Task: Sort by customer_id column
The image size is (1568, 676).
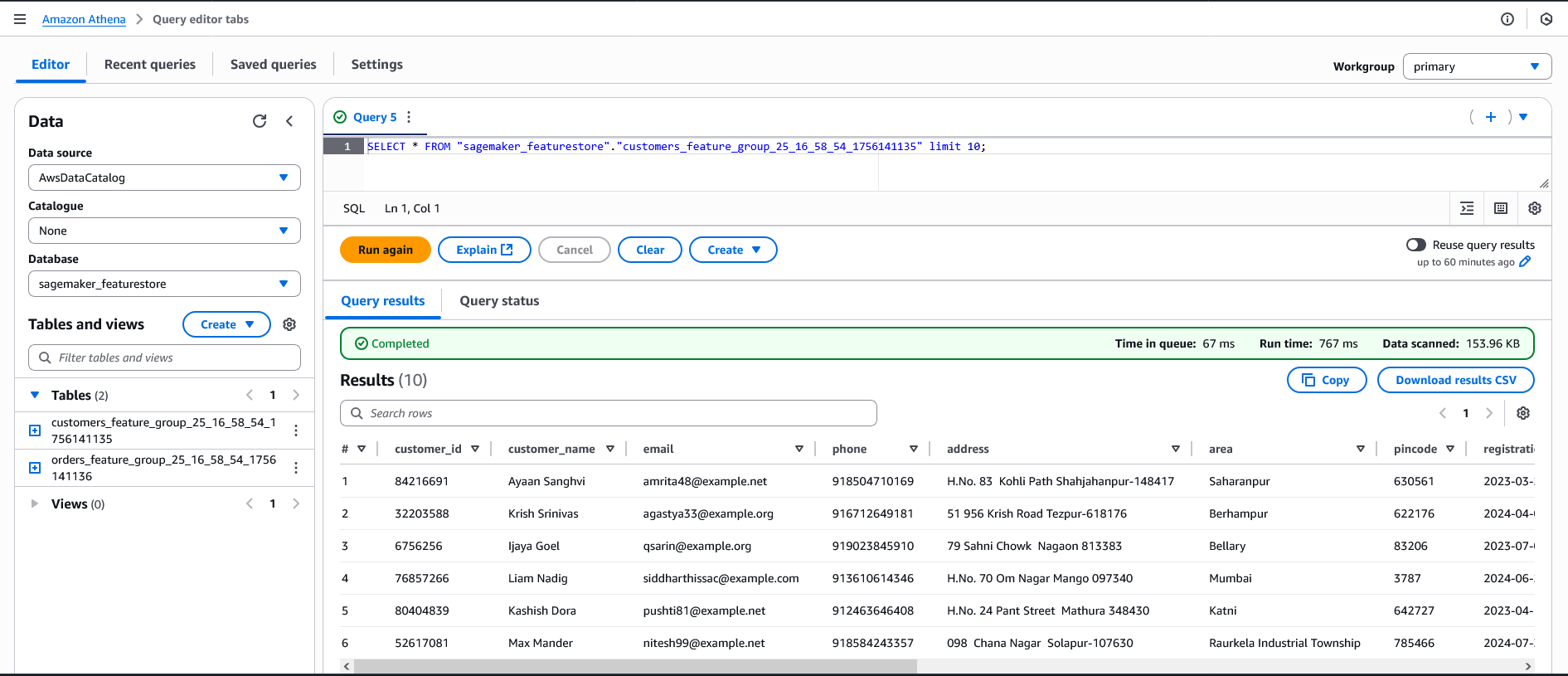Action: pyautogui.click(x=475, y=449)
